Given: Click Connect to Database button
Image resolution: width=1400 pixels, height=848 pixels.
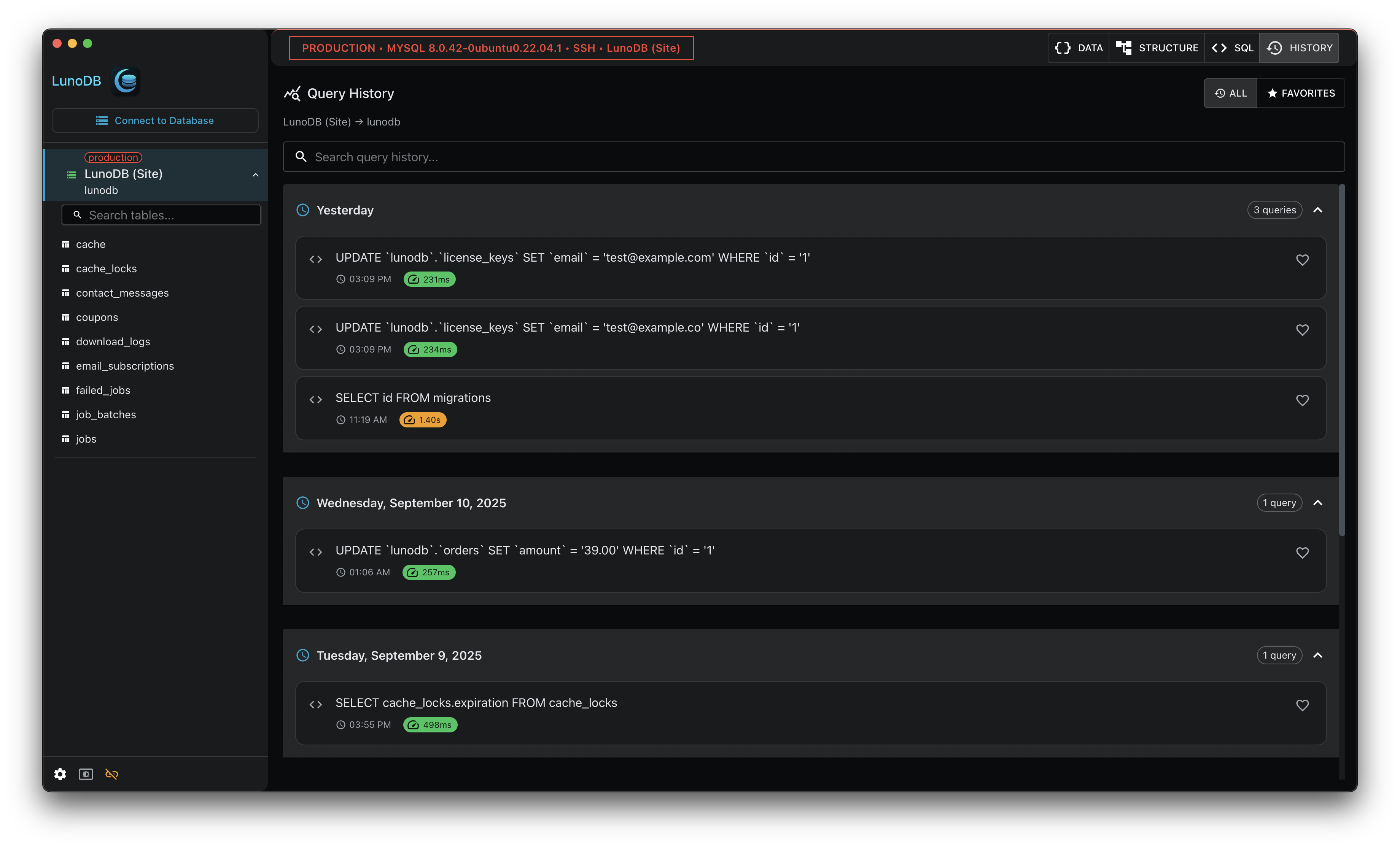Looking at the screenshot, I should (x=155, y=121).
